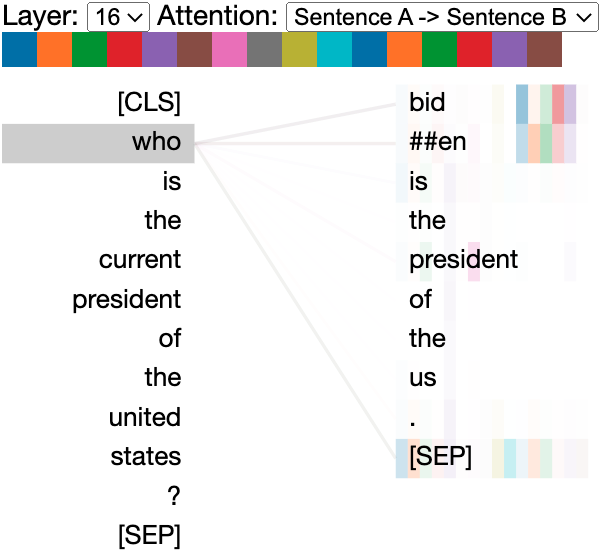Click the 'current' token in the left column

pyautogui.click(x=140, y=260)
